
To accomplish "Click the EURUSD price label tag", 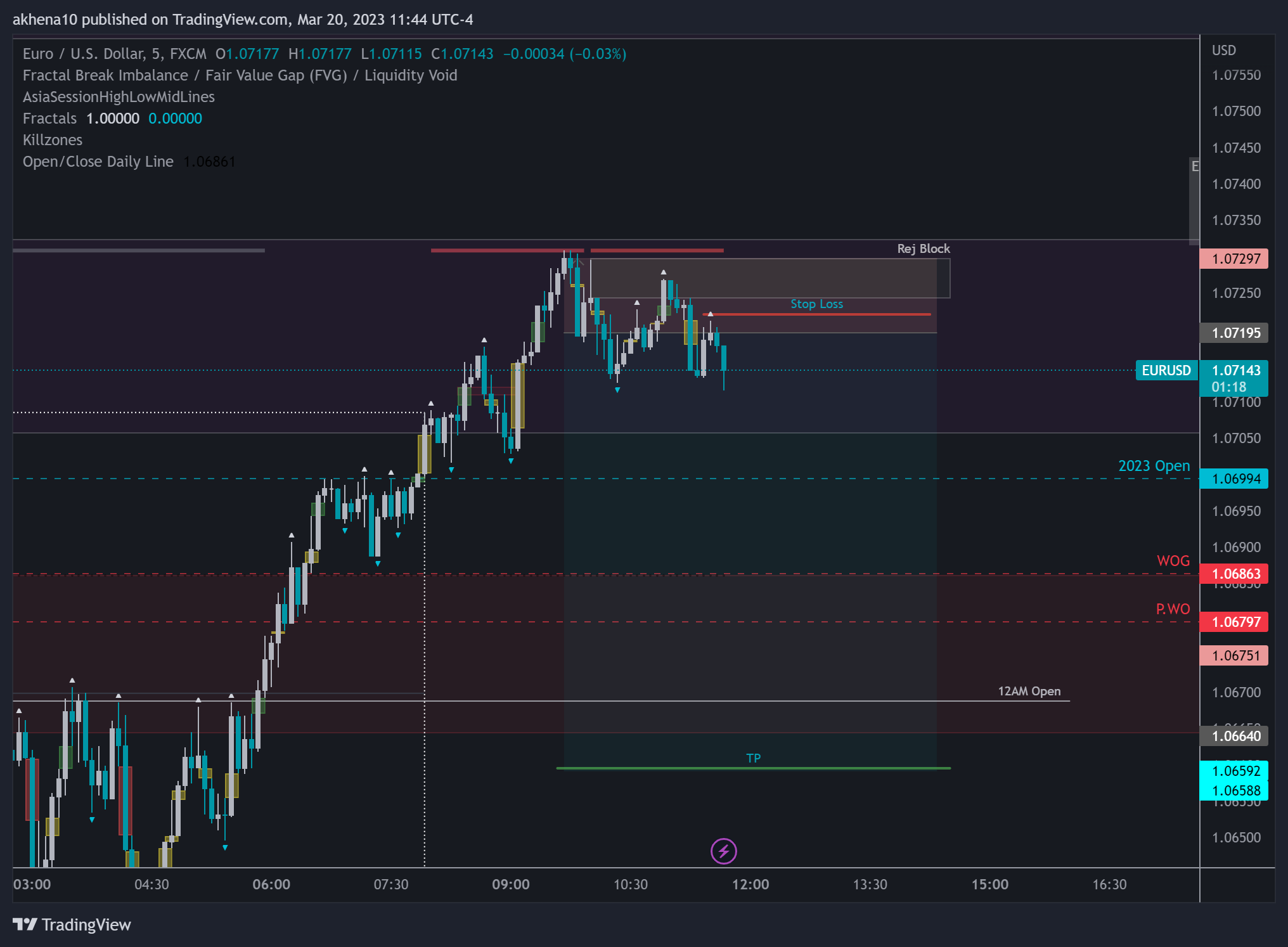I will 1166,370.
